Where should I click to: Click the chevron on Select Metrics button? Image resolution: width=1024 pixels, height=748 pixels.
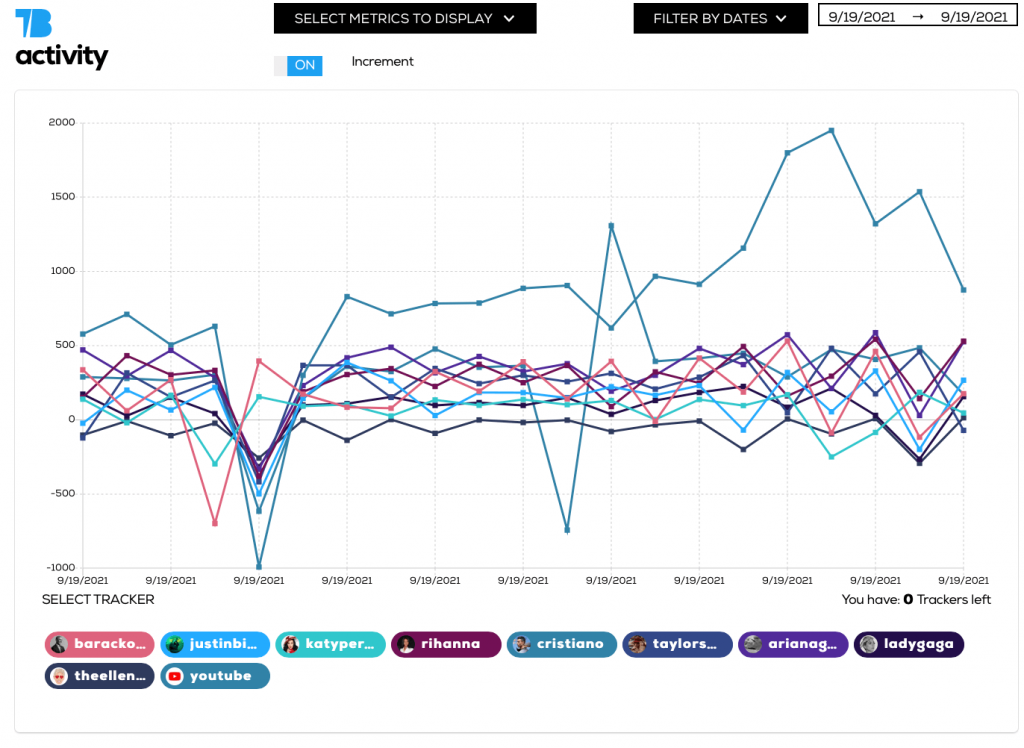(x=509, y=19)
